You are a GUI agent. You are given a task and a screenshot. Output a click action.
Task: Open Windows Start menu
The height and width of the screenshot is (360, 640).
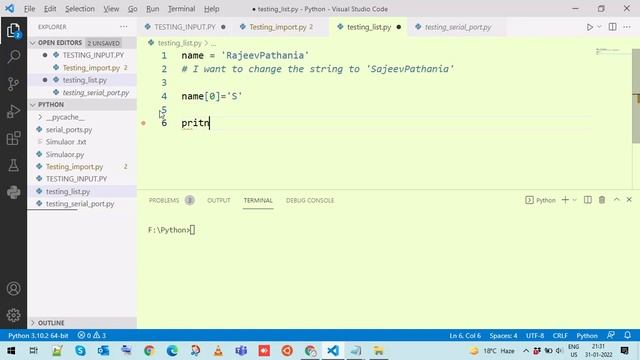coord(11,351)
